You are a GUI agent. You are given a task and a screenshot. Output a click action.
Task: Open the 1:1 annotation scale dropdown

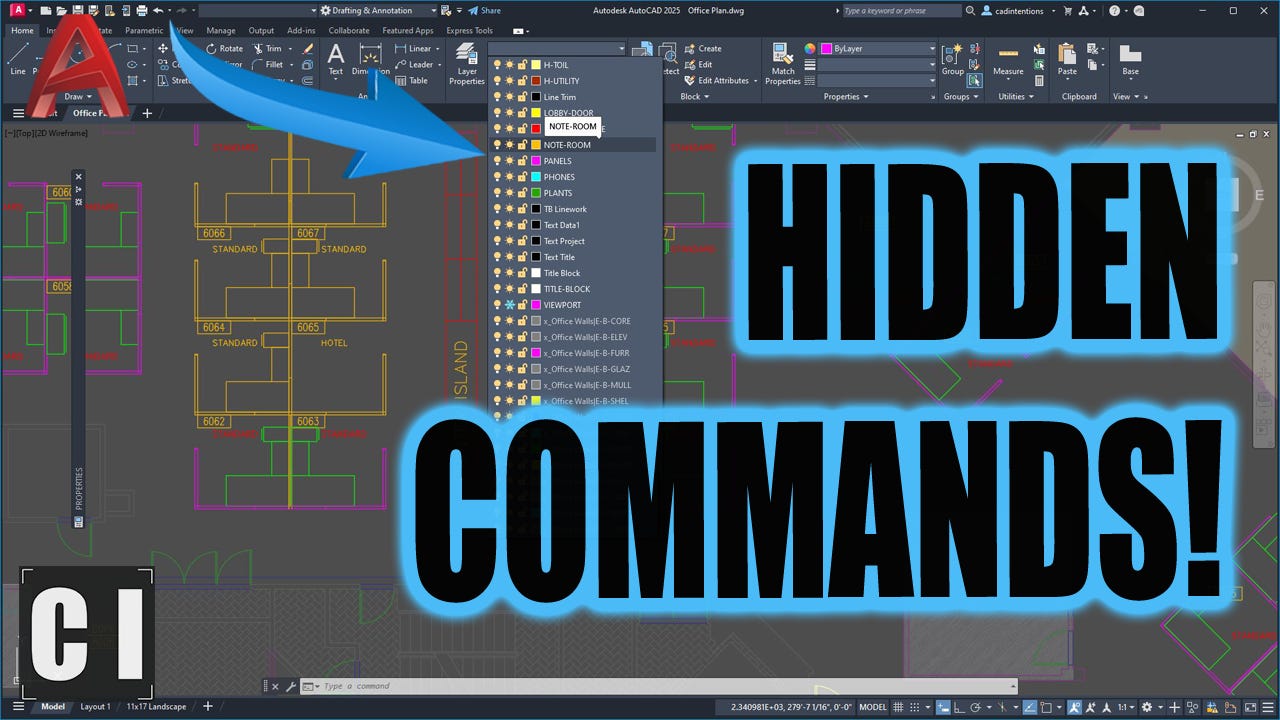tap(1125, 707)
